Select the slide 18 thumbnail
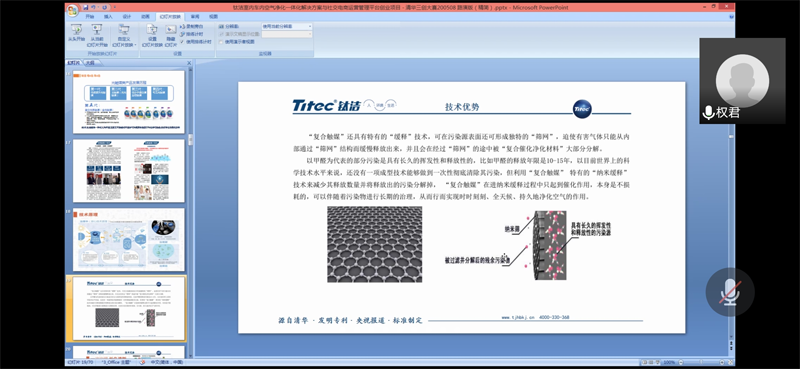800x369 pixels. pyautogui.click(x=129, y=239)
